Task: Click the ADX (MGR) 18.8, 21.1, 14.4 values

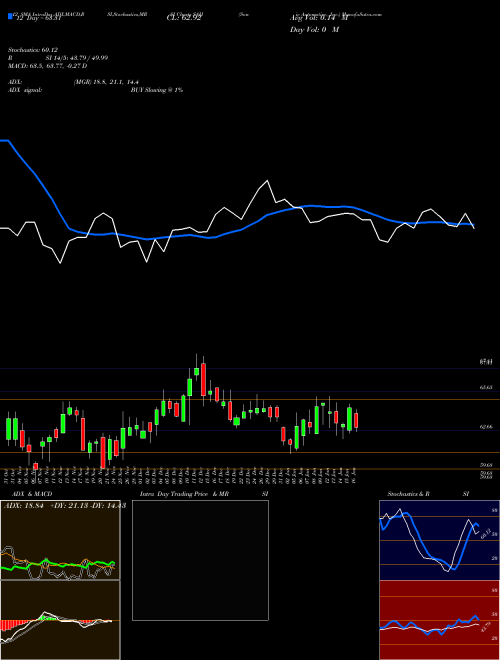Action: [x=106, y=82]
